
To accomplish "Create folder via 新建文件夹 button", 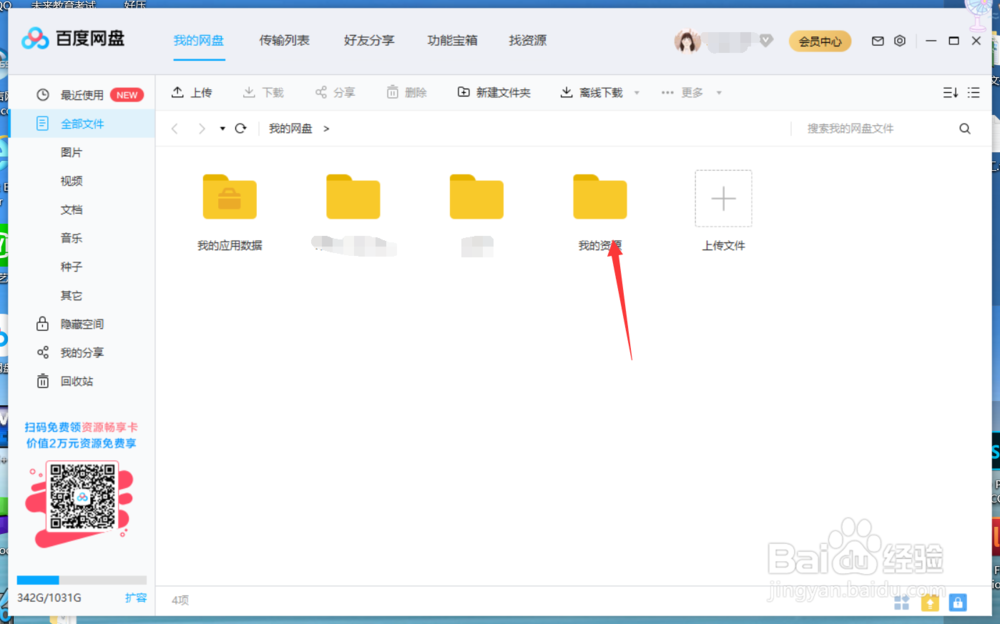I will tap(502, 92).
